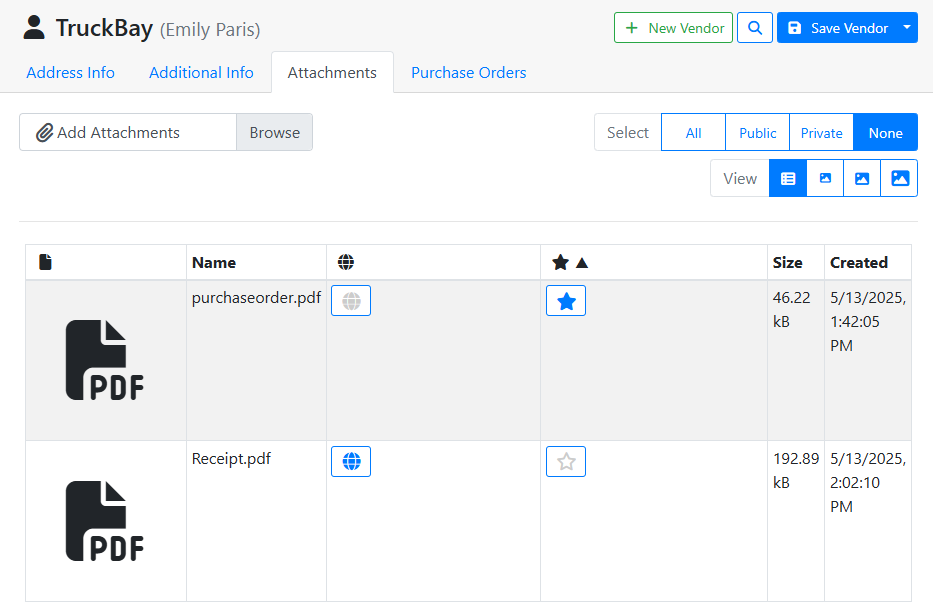Click the search magnifier icon button
The image size is (933, 616).
[755, 28]
